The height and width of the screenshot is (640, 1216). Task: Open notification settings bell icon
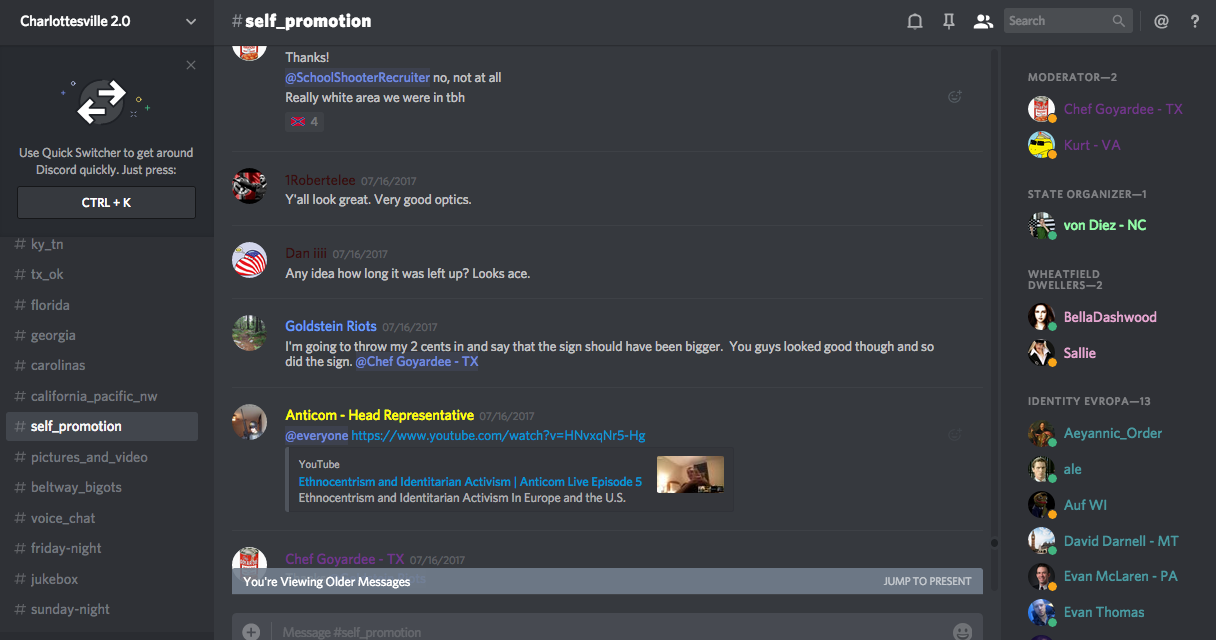tap(914, 21)
